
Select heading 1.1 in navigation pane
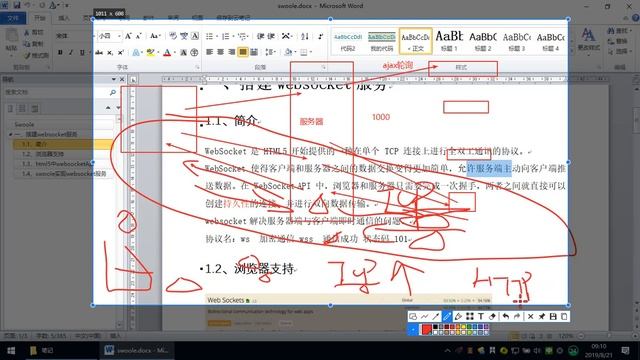point(62,144)
